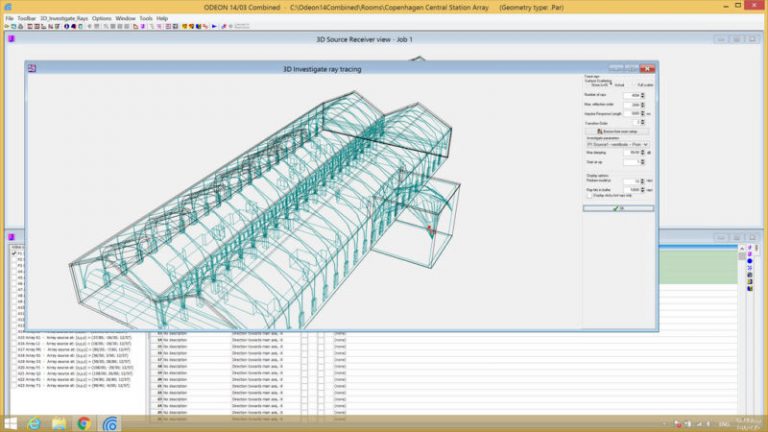Expand the Investigate parameter source dropdown
The image size is (768, 432).
point(645,144)
